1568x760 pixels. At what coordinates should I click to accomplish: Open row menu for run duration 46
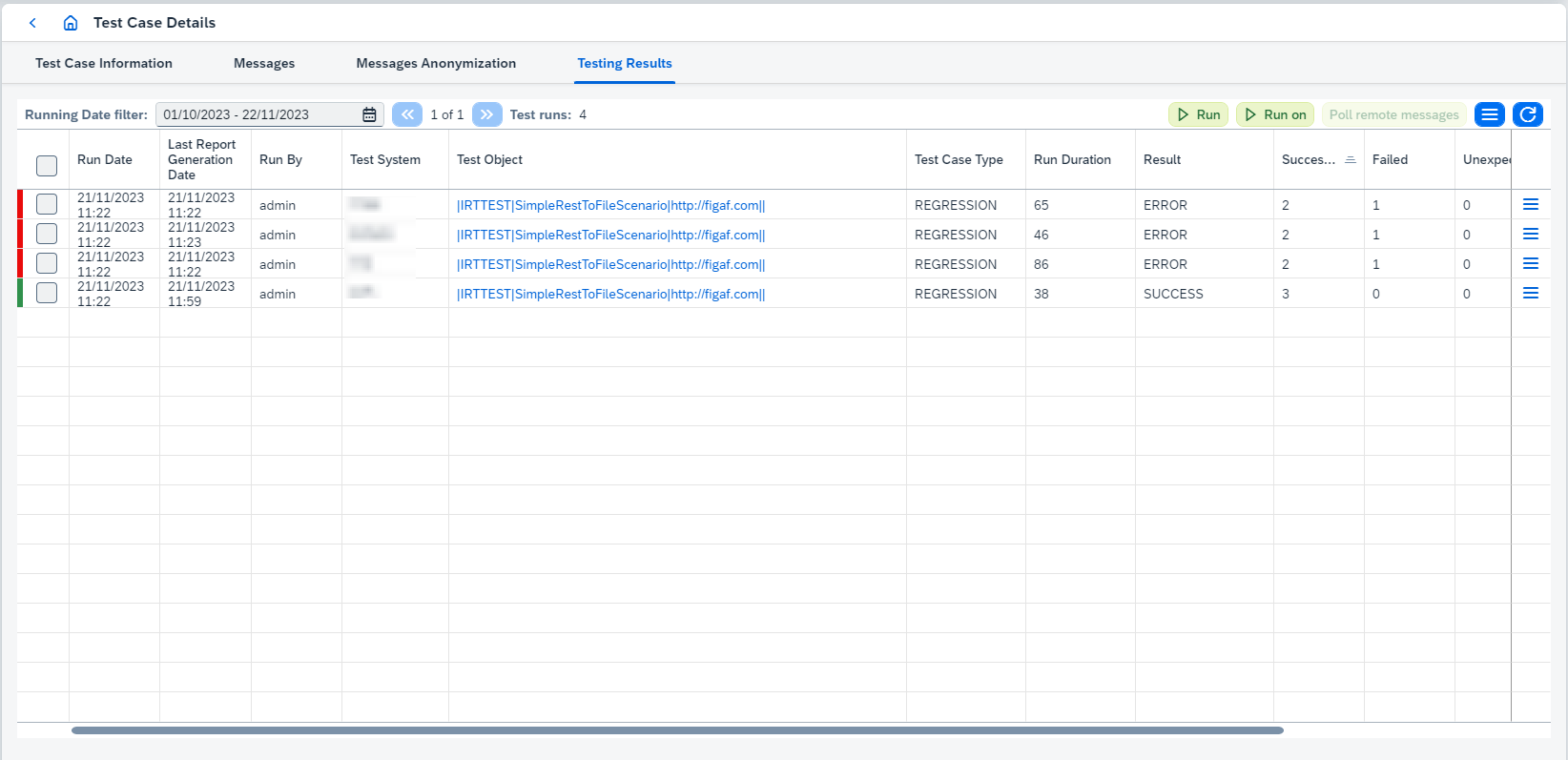coord(1531,234)
